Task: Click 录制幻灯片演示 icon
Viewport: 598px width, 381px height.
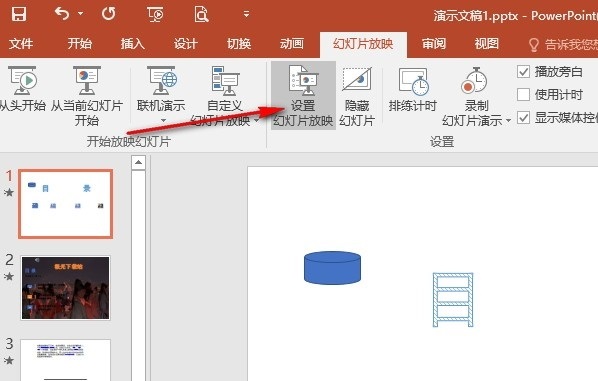Action: (474, 81)
